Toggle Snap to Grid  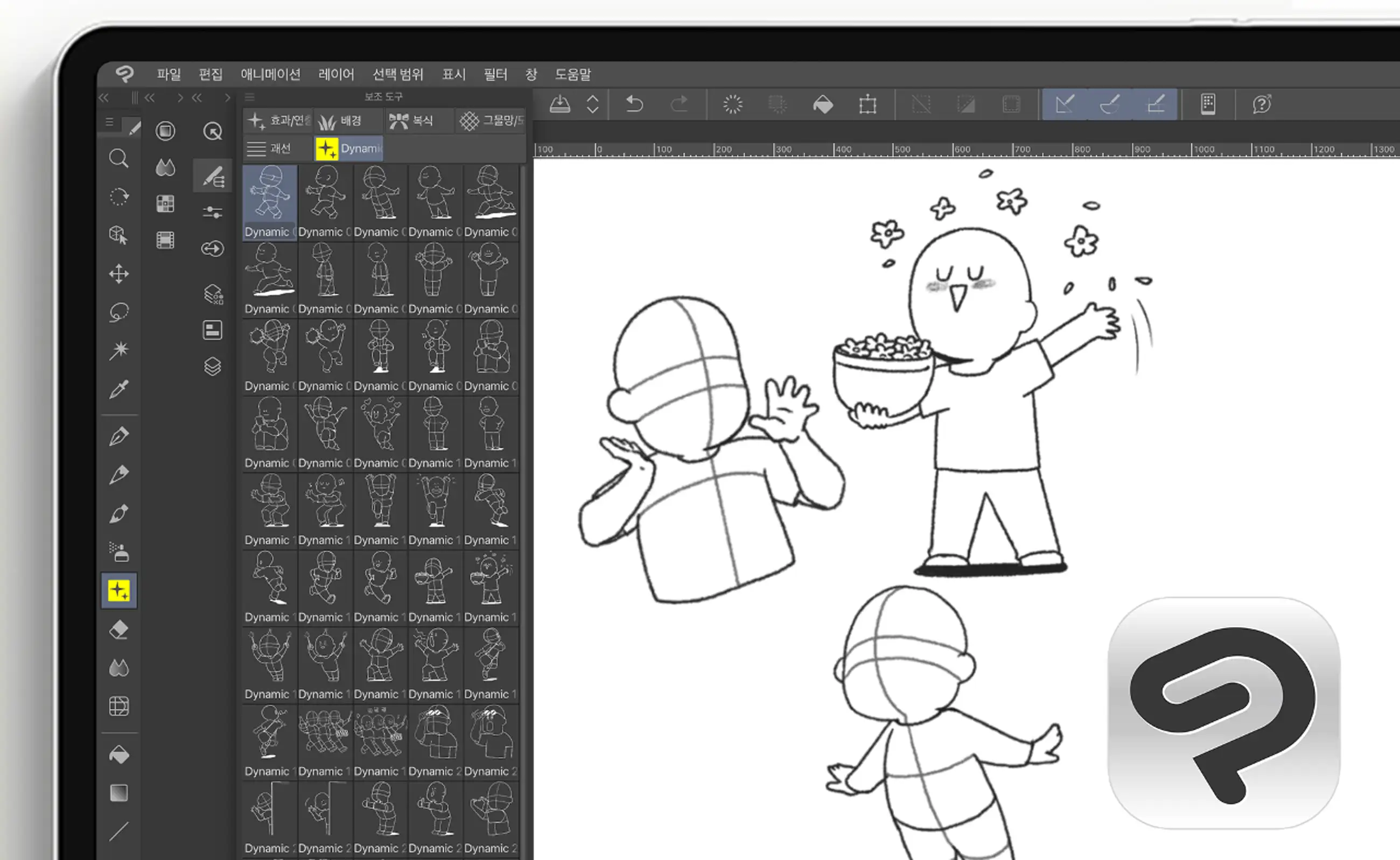click(x=1156, y=104)
